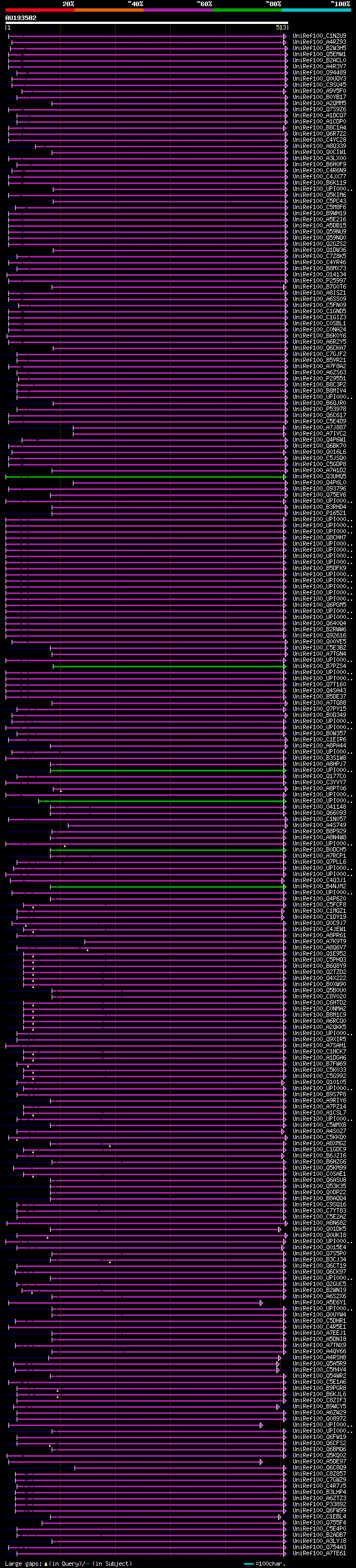Click the red 20% identity legend bar
The width and height of the screenshot is (356, 1568).
click(39, 10)
